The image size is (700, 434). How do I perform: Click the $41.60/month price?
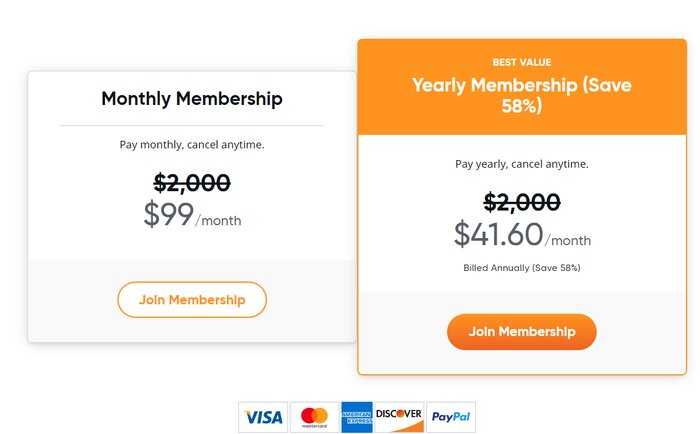tap(522, 234)
